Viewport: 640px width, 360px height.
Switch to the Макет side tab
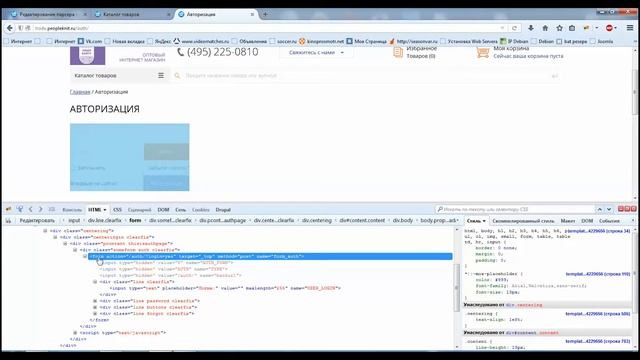click(x=567, y=221)
